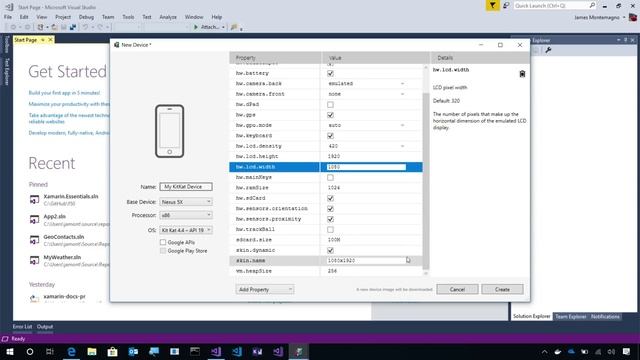Image resolution: width=640 pixels, height=360 pixels.
Task: Show hidden system tray icons chevron
Action: tap(544, 351)
